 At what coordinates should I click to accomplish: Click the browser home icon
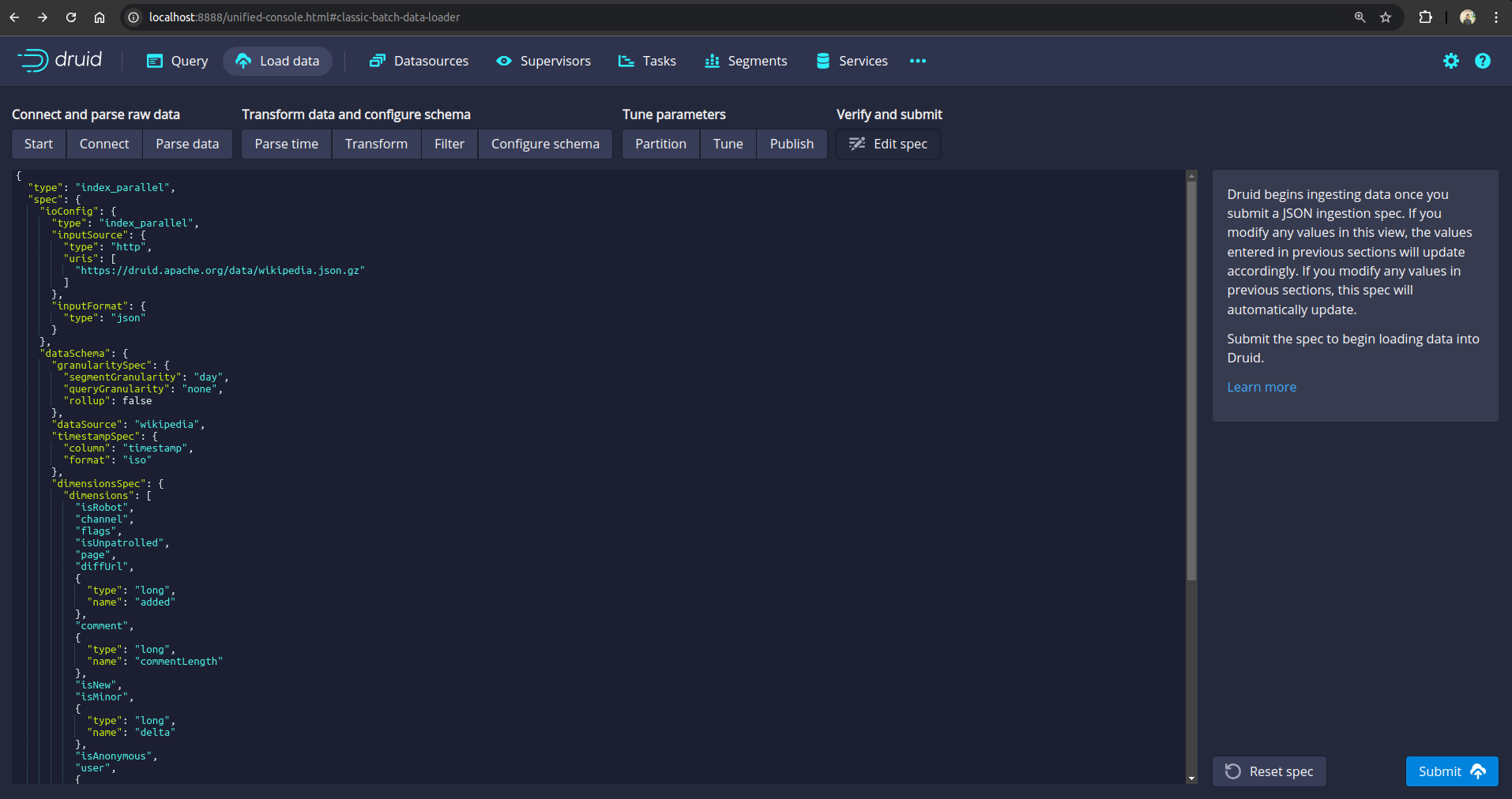100,17
